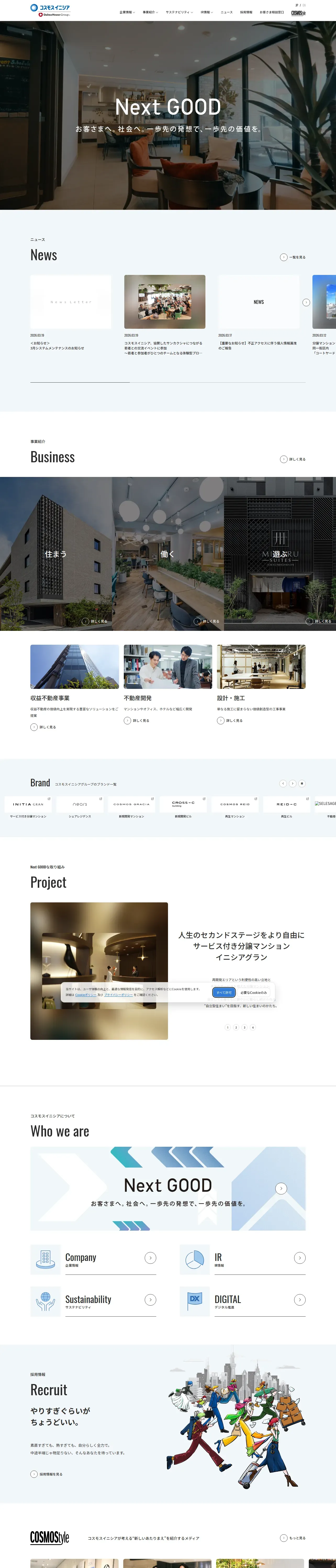Open the event photo news thumbnail
This screenshot has height=1568, width=336.
165,302
